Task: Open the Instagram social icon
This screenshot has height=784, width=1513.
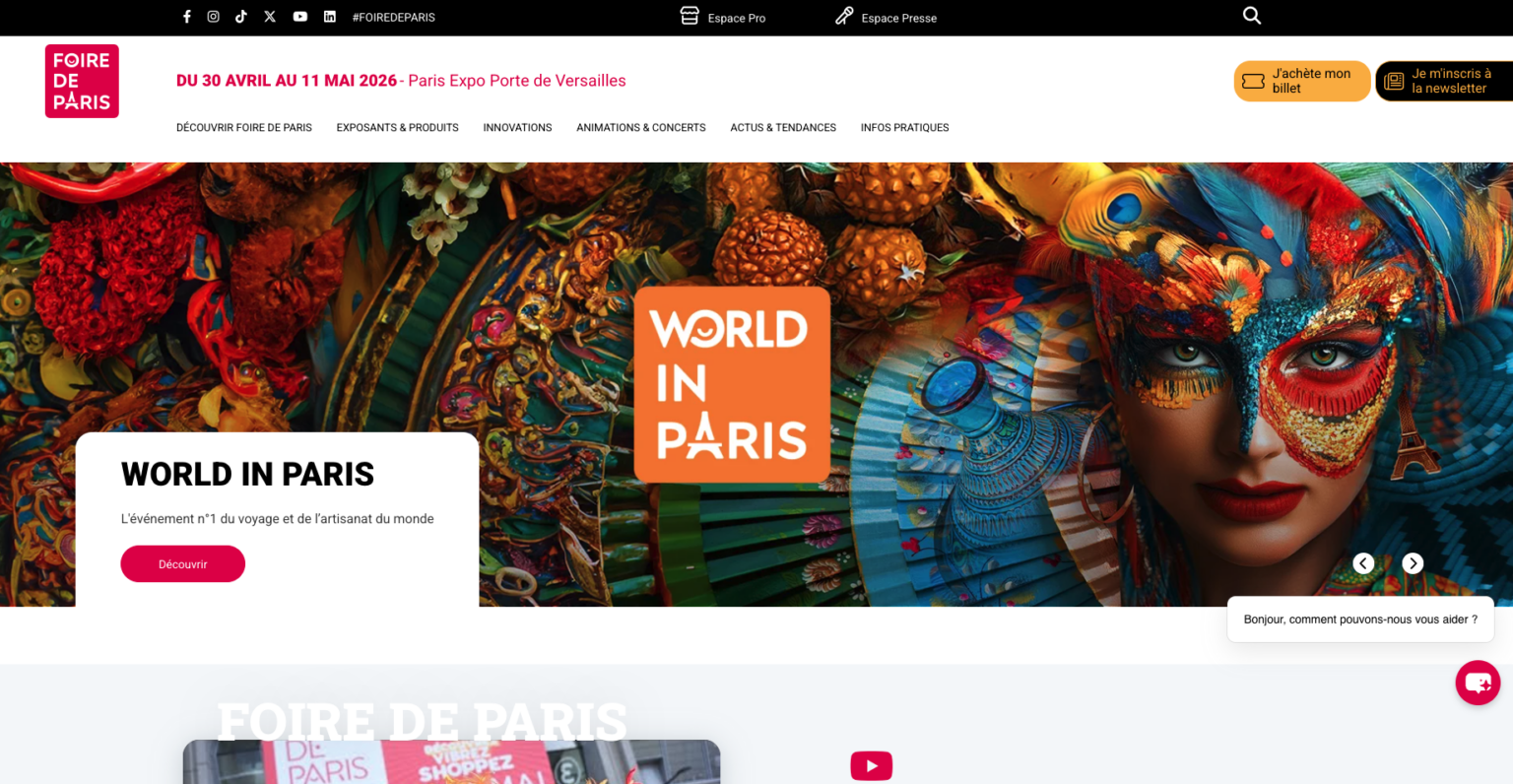Action: pyautogui.click(x=213, y=17)
